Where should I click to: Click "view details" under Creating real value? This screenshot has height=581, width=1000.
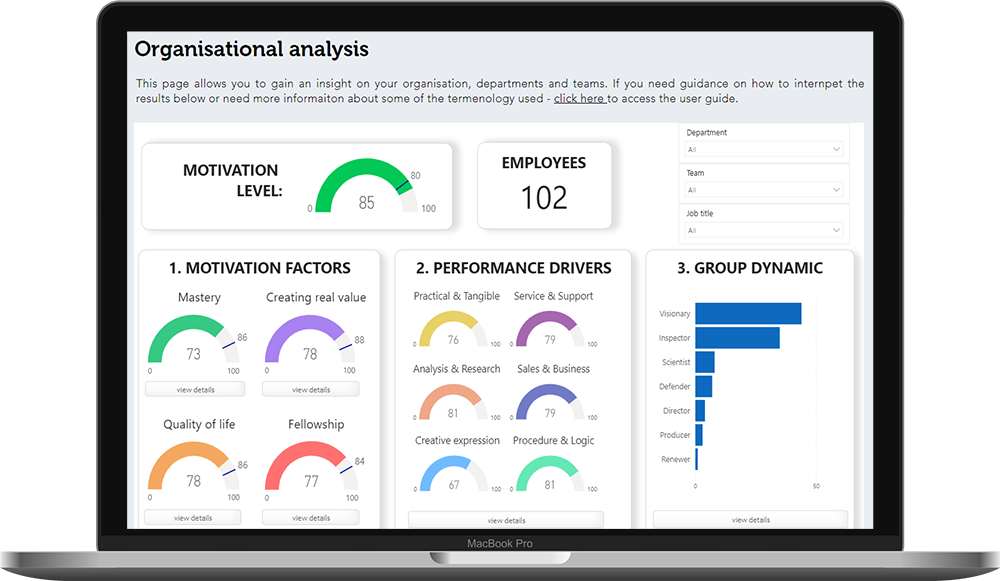(310, 389)
